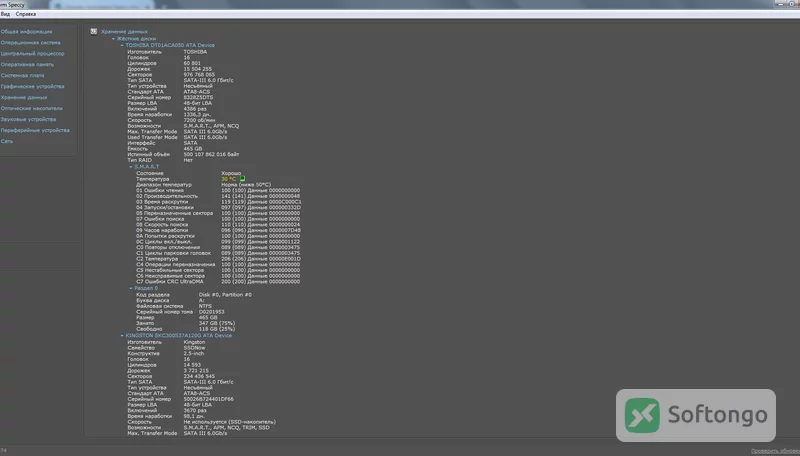Click the Свободно value 118 GB (25%)
The height and width of the screenshot is (456, 800).
pyautogui.click(x=217, y=329)
